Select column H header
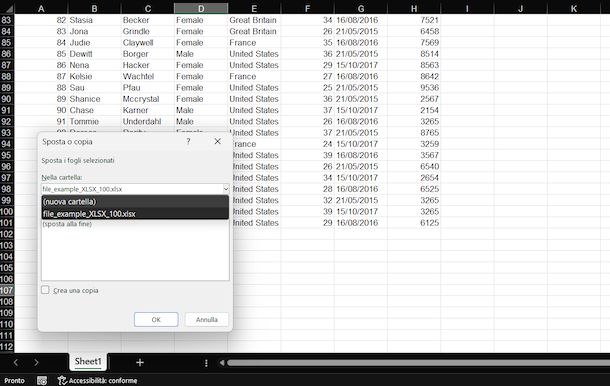 coord(414,9)
